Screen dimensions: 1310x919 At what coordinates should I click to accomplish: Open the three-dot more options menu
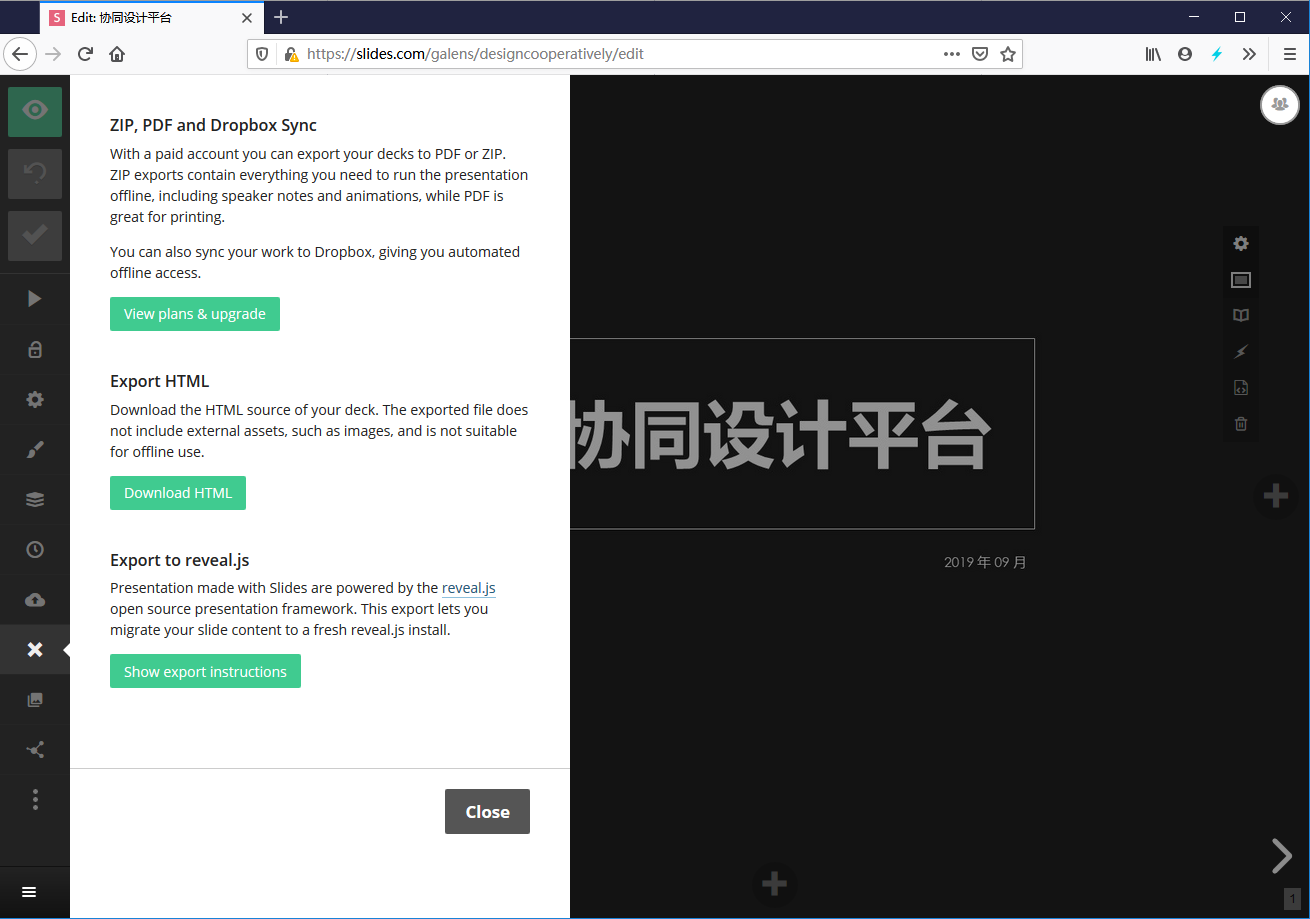(x=35, y=799)
